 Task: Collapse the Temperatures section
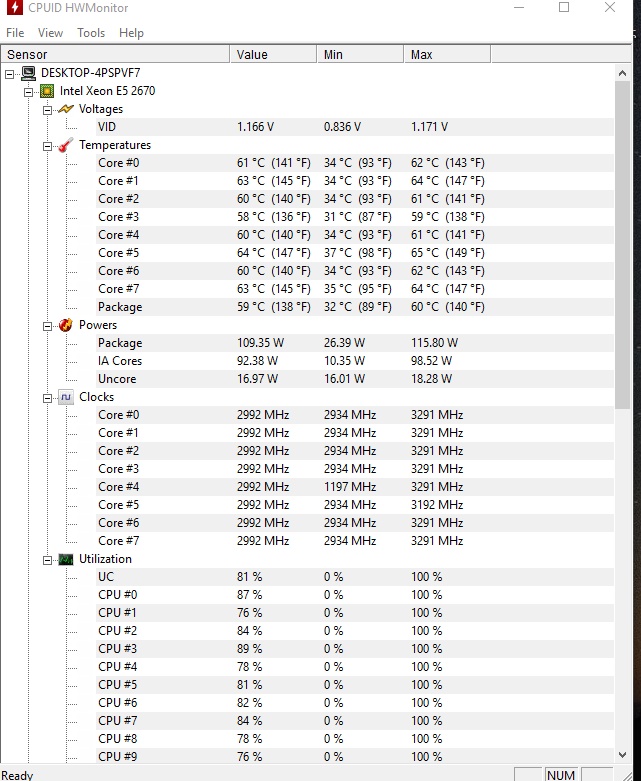click(47, 146)
